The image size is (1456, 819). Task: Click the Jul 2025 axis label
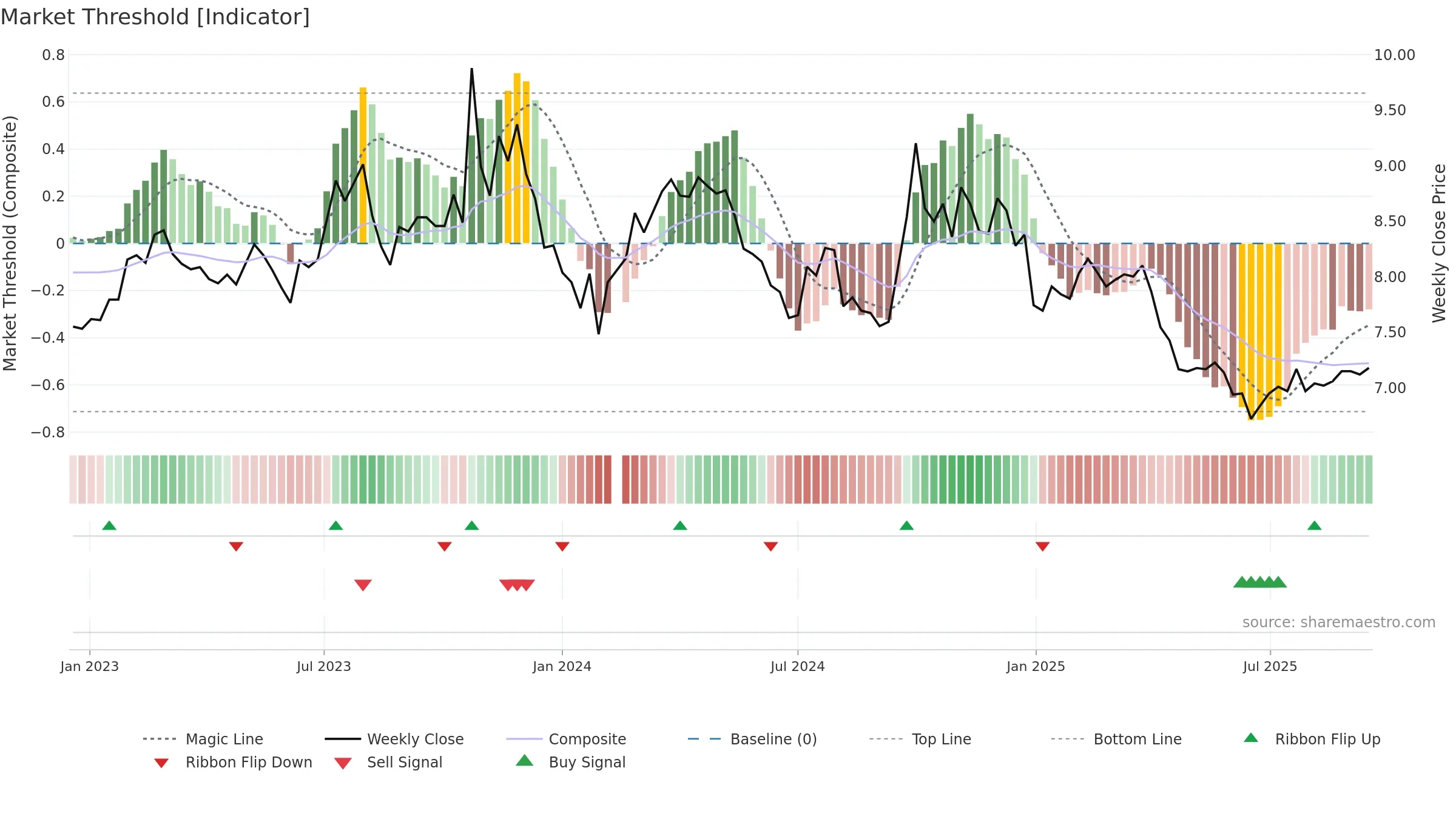pos(1270,666)
